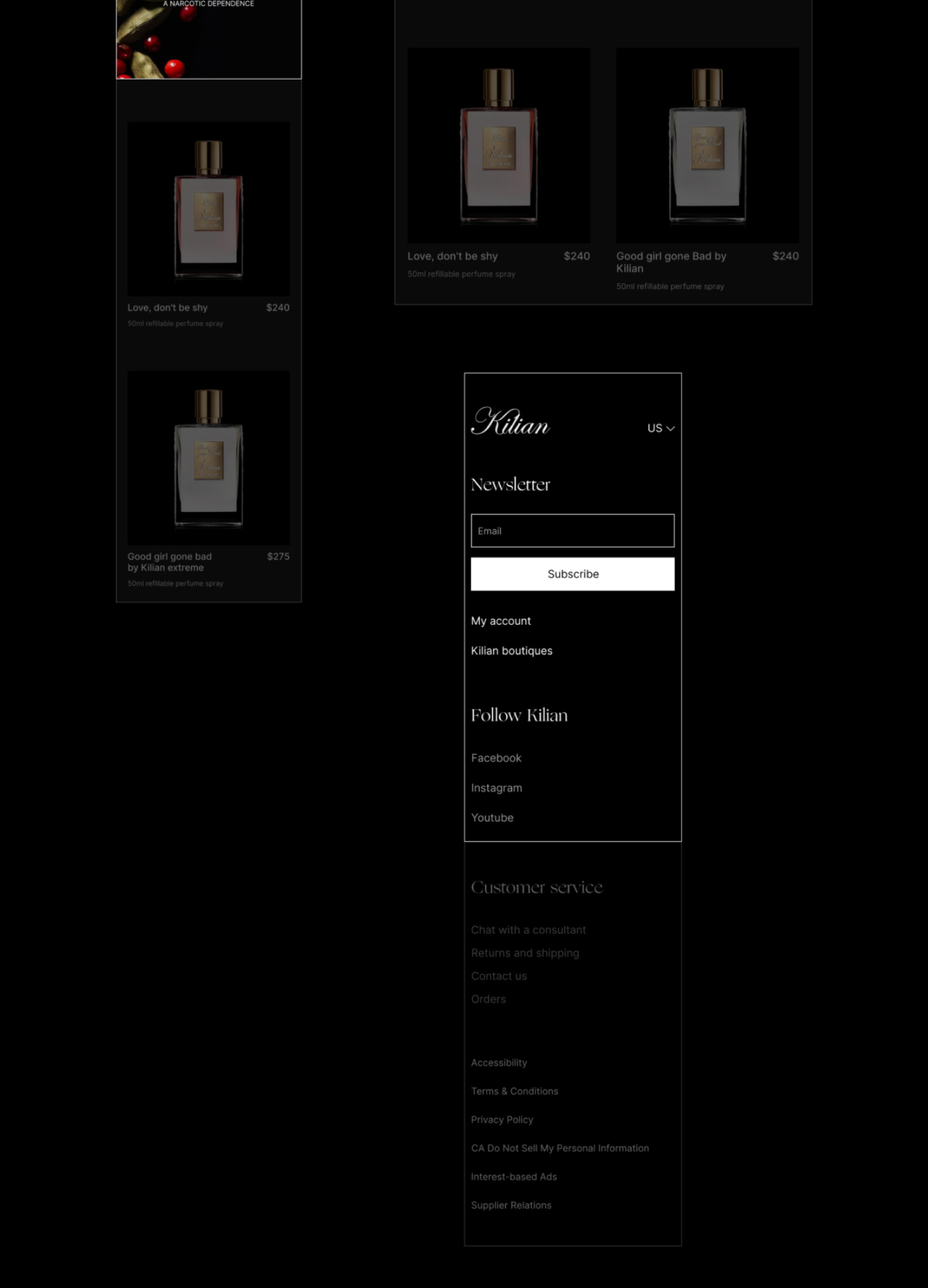
Task: Open Kilian's Youtube channel
Action: 492,817
